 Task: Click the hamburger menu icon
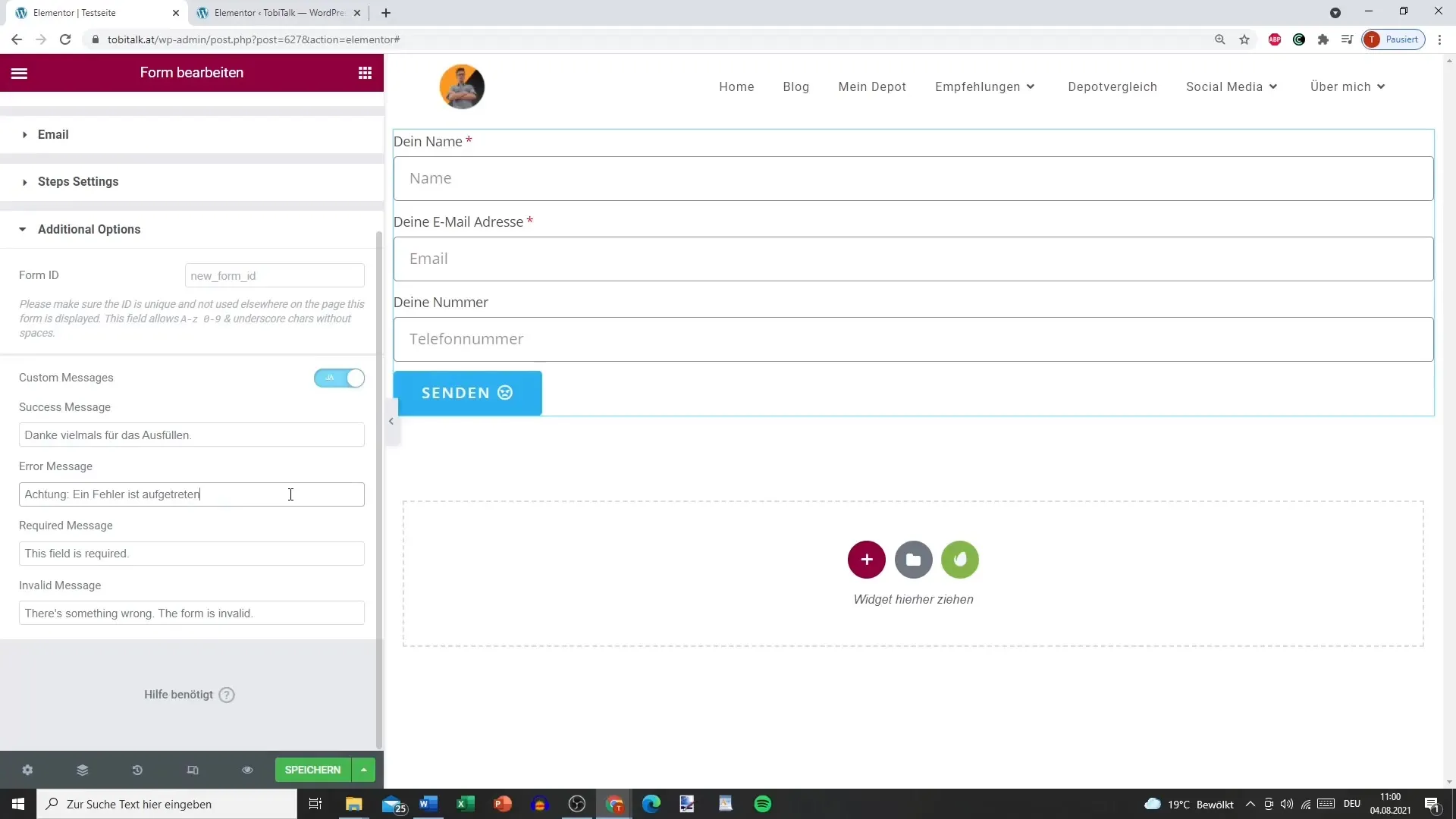19,73
